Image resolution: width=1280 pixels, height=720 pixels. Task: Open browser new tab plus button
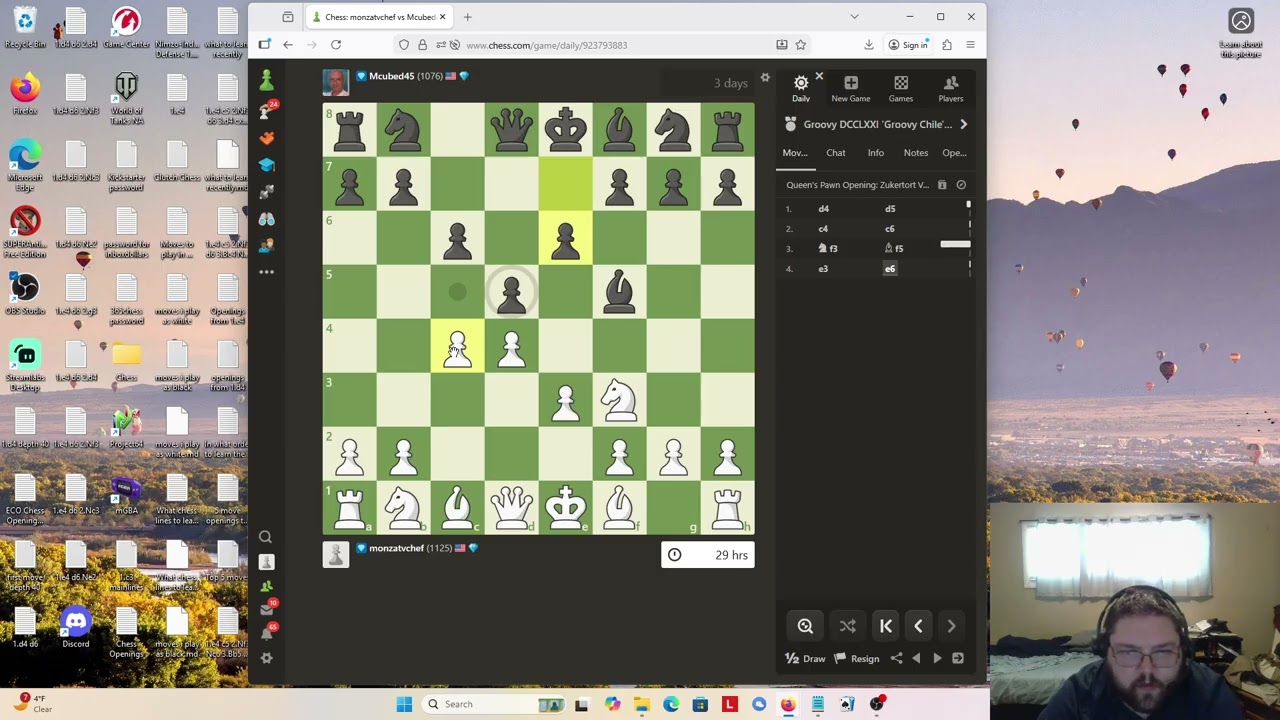tap(467, 17)
